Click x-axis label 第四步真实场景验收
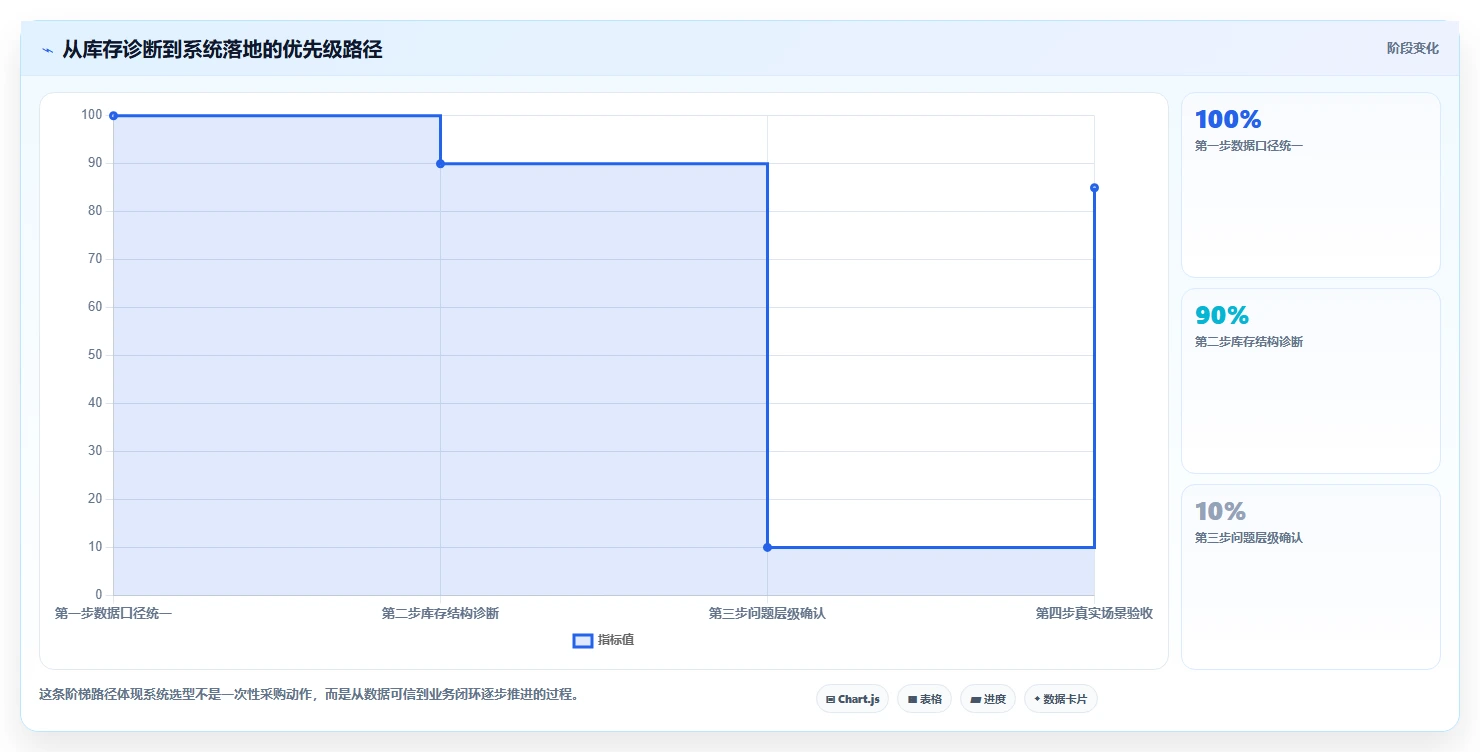This screenshot has width=1480, height=752. coord(1094,613)
